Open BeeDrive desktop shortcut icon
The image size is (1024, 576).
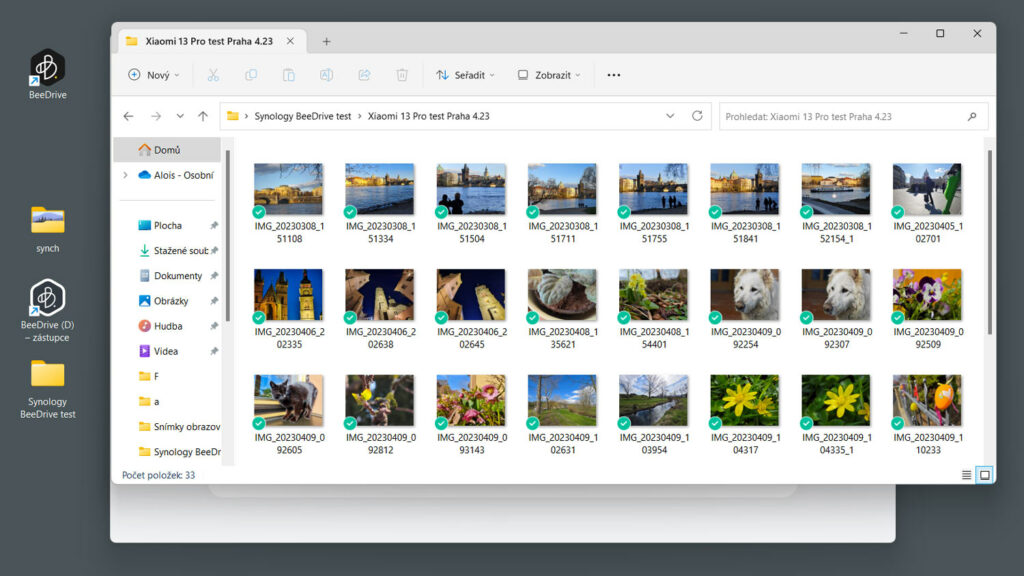point(47,69)
